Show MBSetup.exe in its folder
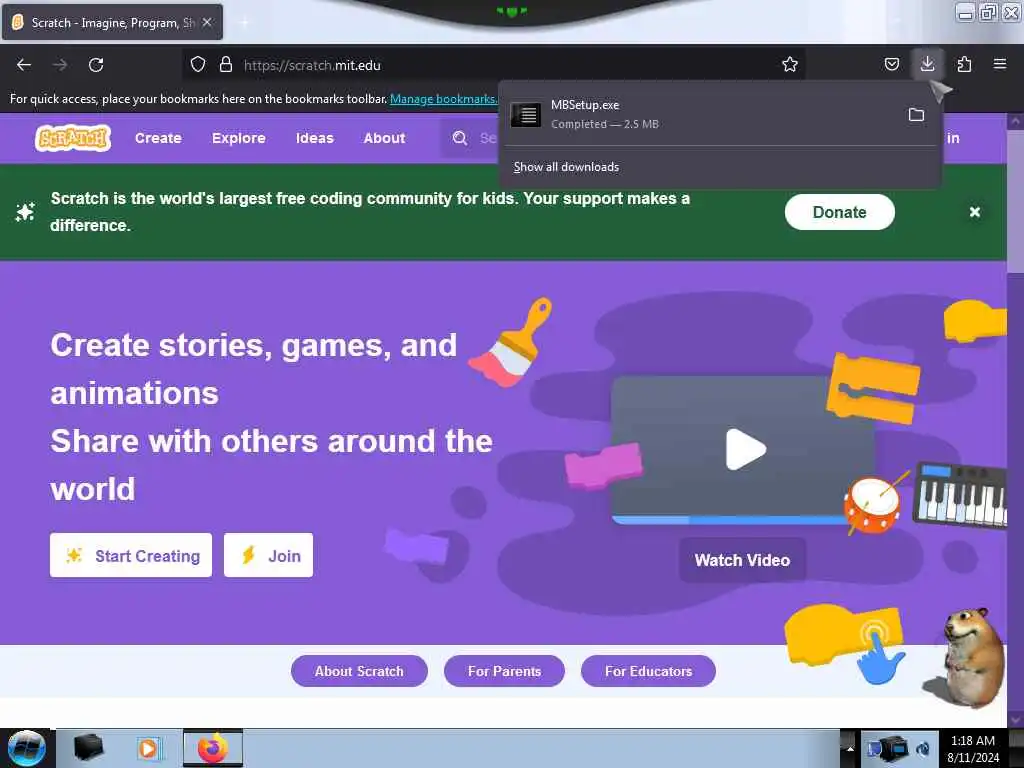The image size is (1024, 768). pyautogui.click(x=916, y=115)
